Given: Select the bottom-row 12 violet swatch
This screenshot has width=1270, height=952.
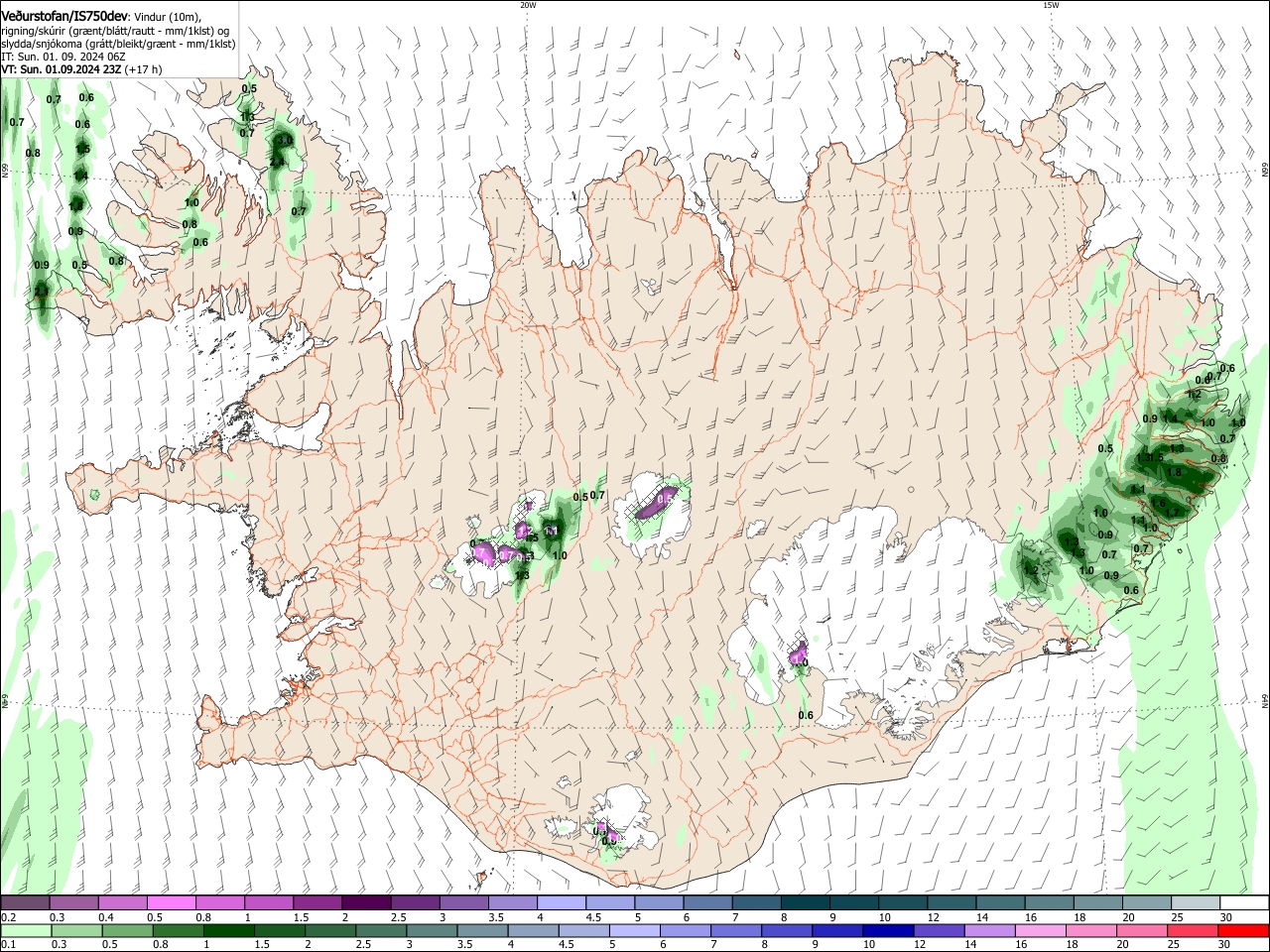Looking at the screenshot, I should [x=939, y=931].
